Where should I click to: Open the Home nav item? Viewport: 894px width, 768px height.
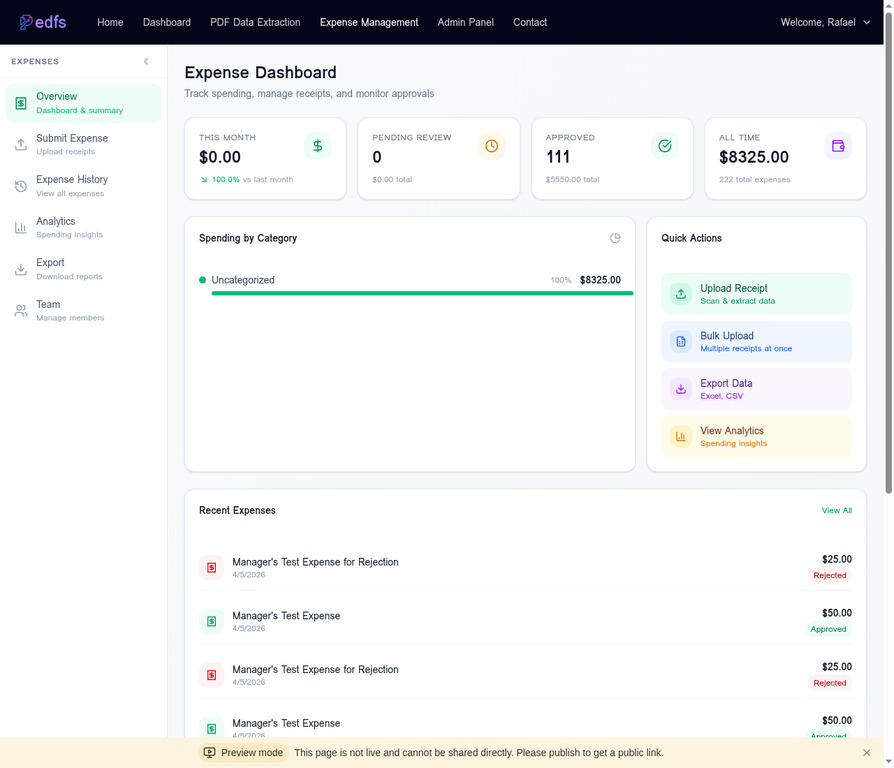(x=110, y=22)
